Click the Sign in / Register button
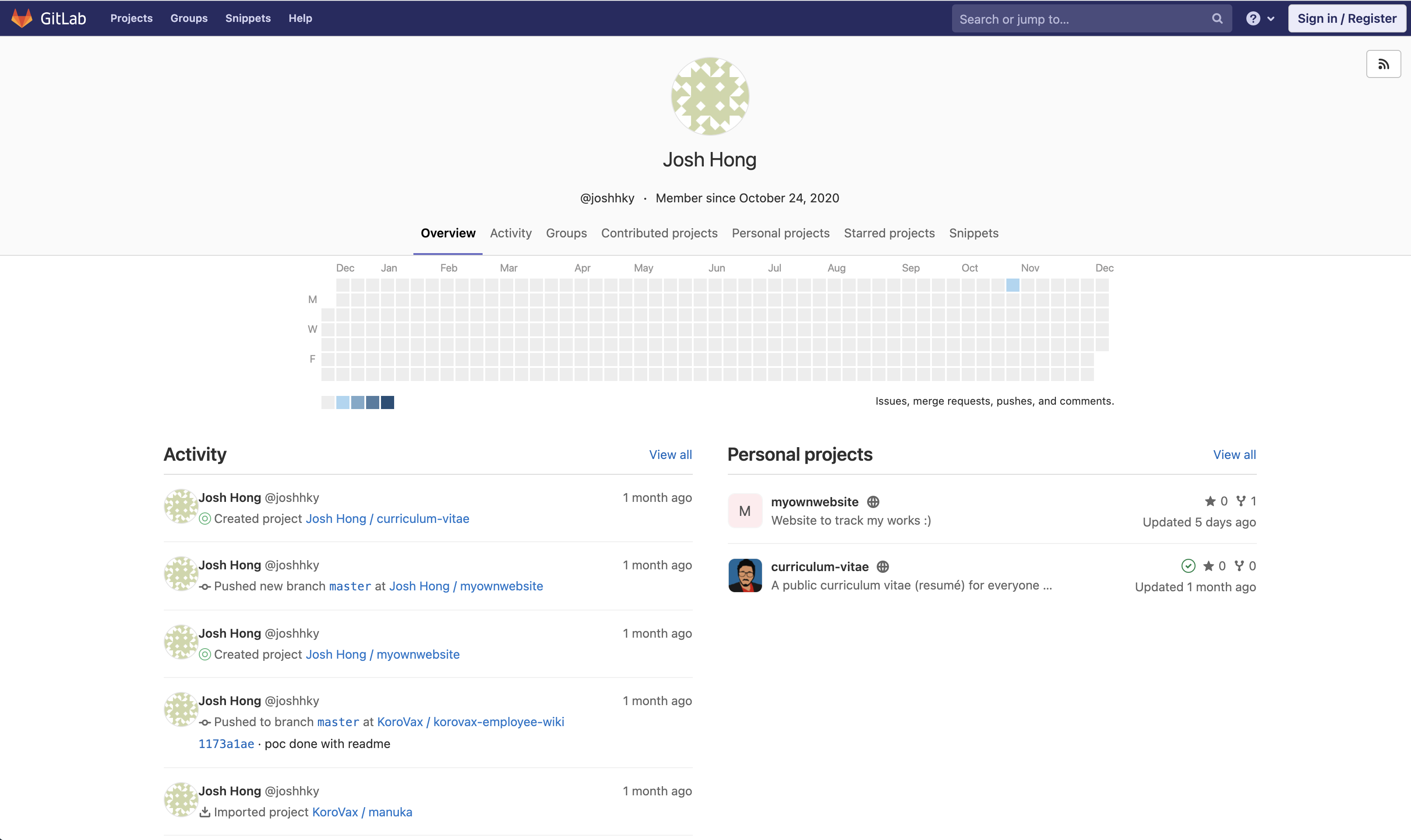 click(1347, 18)
